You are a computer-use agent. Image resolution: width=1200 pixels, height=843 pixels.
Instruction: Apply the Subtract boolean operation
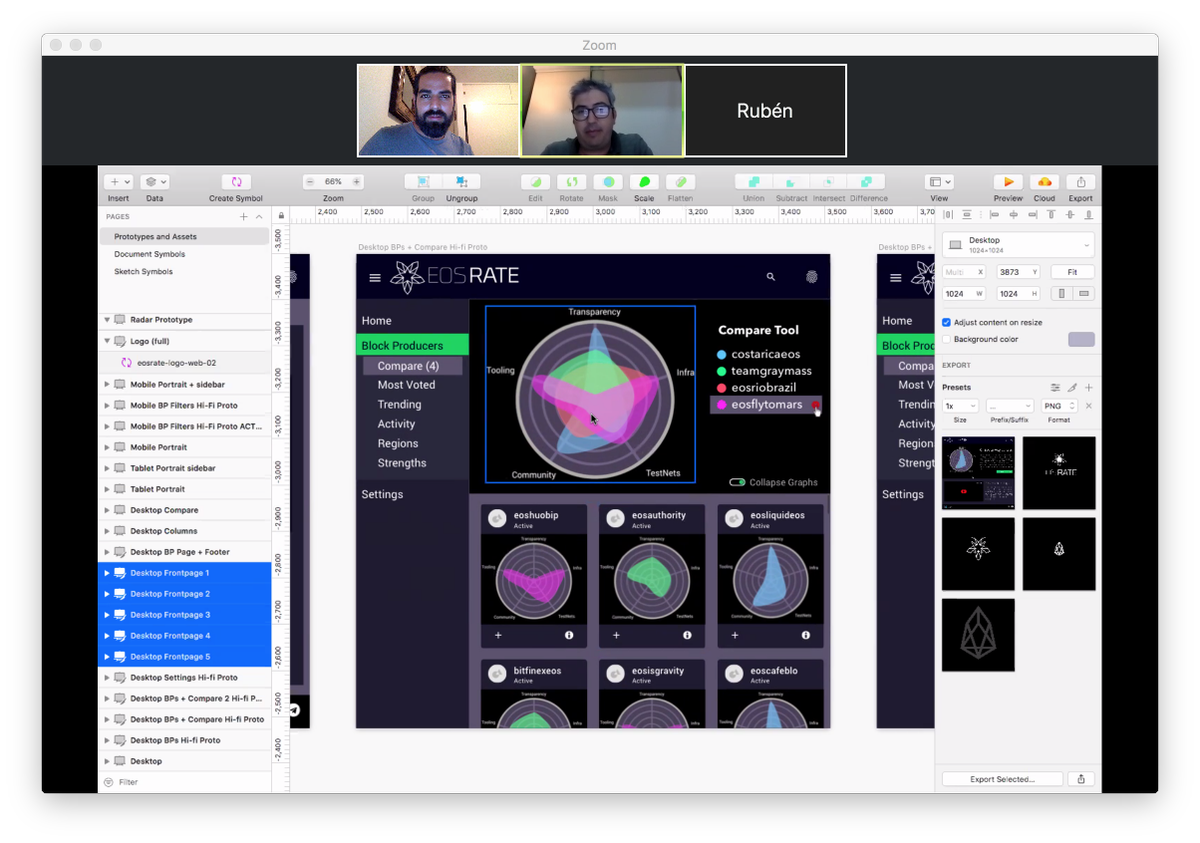(791, 182)
